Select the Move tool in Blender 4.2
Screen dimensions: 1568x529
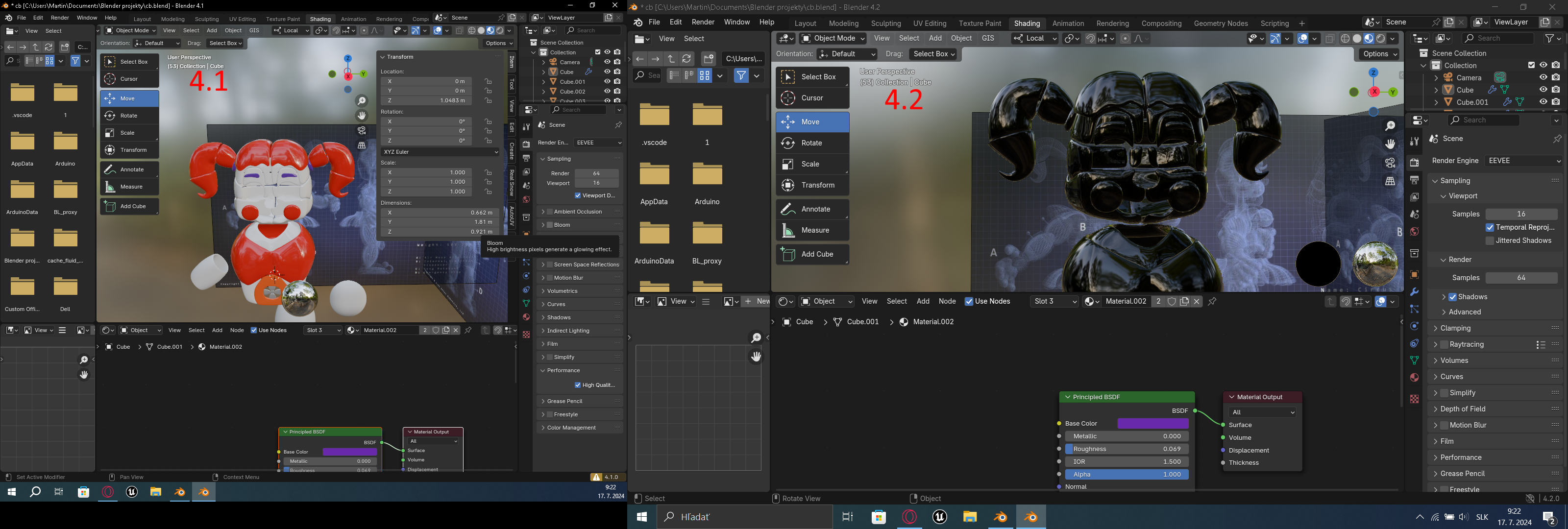click(x=812, y=122)
